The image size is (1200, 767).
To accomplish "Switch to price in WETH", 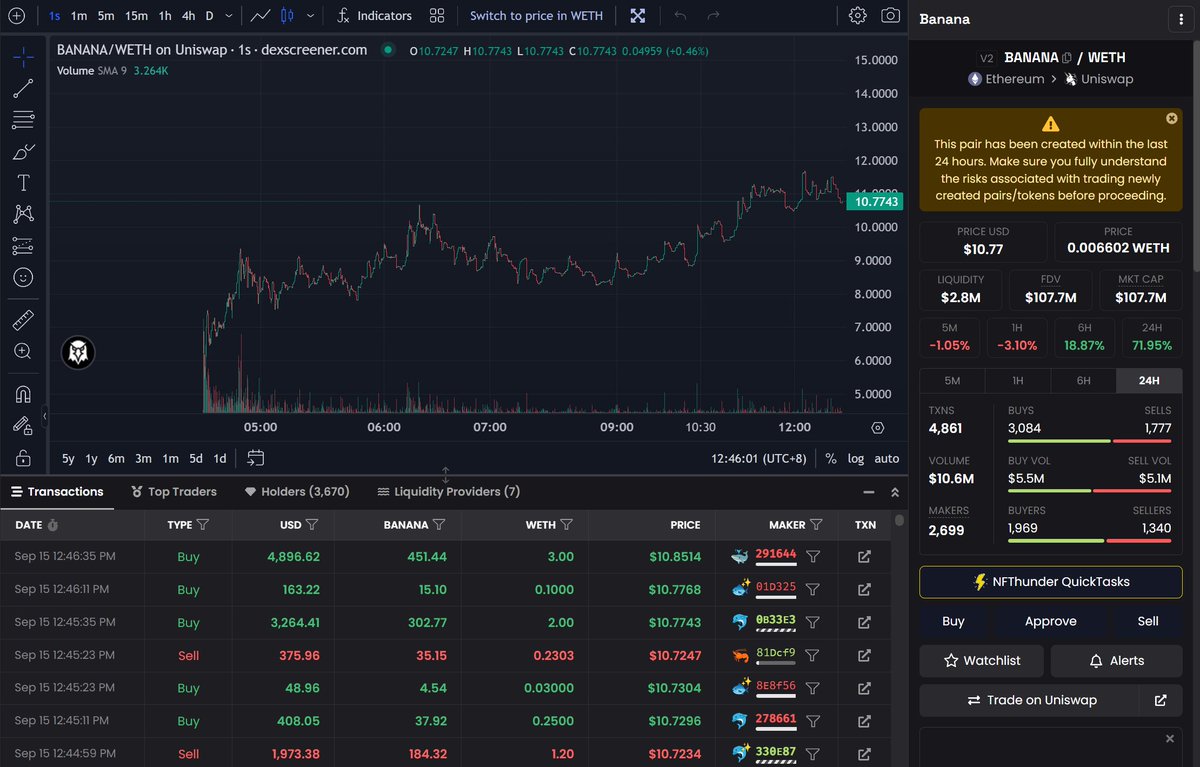I will [536, 16].
